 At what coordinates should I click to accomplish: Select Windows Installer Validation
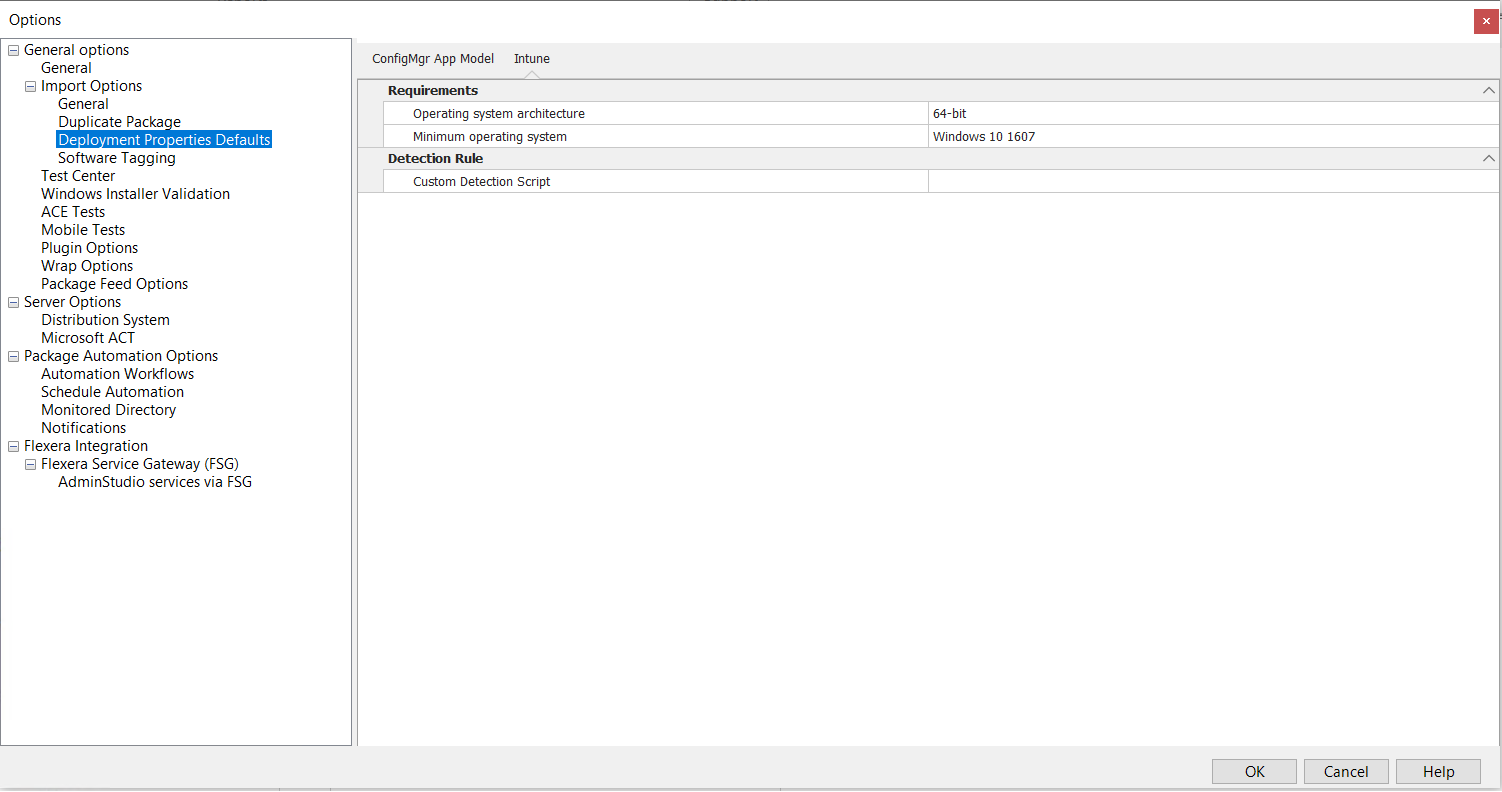(135, 193)
